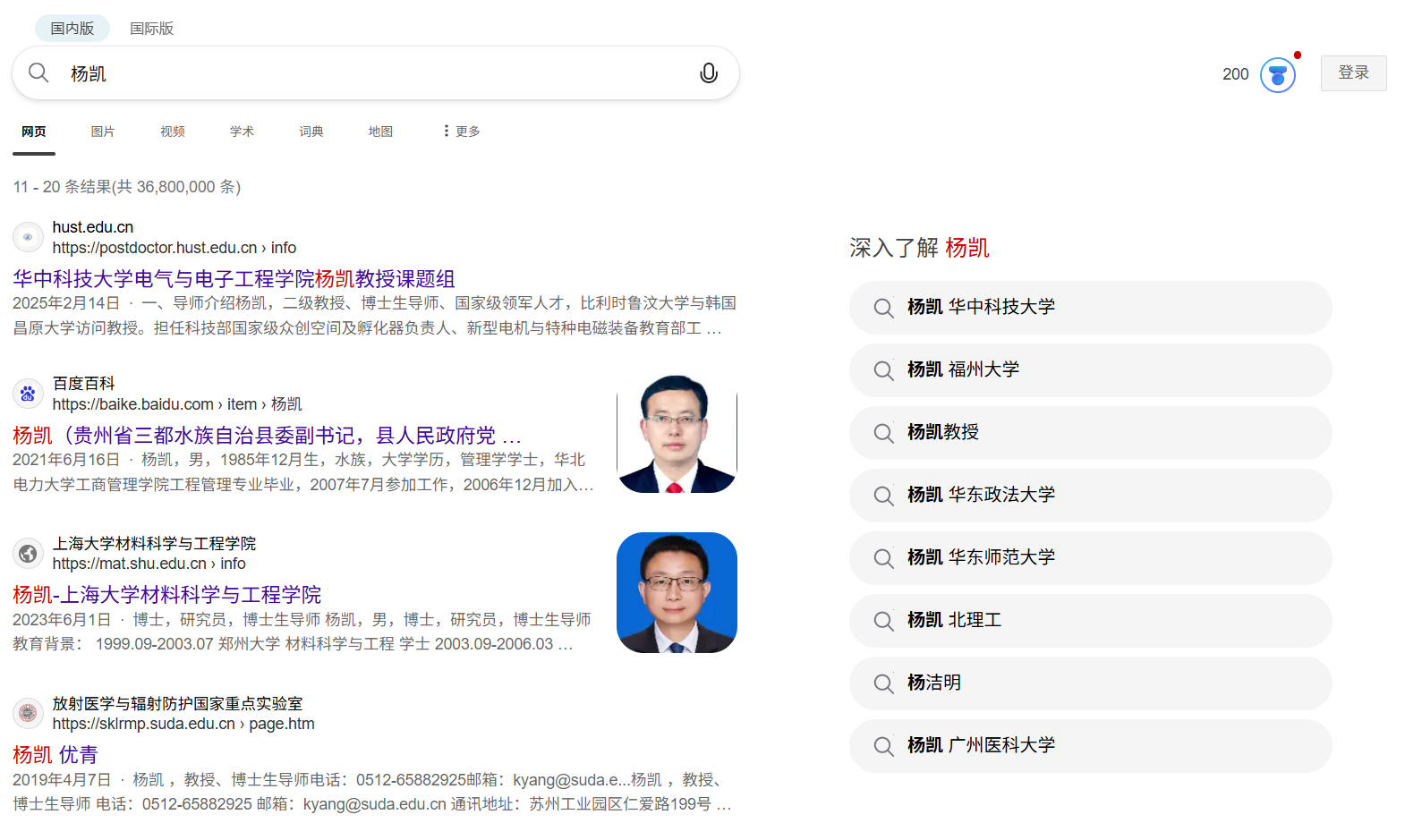This screenshot has height=840, width=1405.
Task: Click the mat.shu.edu.cn globe favicon
Action: [x=28, y=554]
